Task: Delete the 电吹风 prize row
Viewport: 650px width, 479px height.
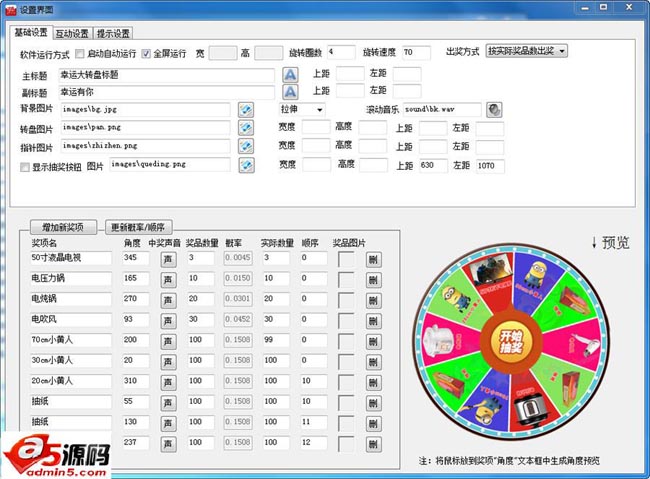Action: click(374, 321)
